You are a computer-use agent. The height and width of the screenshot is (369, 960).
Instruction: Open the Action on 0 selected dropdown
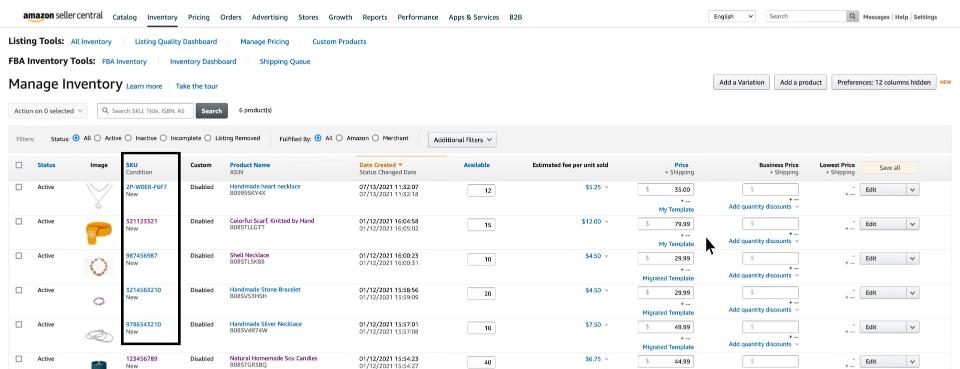48,111
